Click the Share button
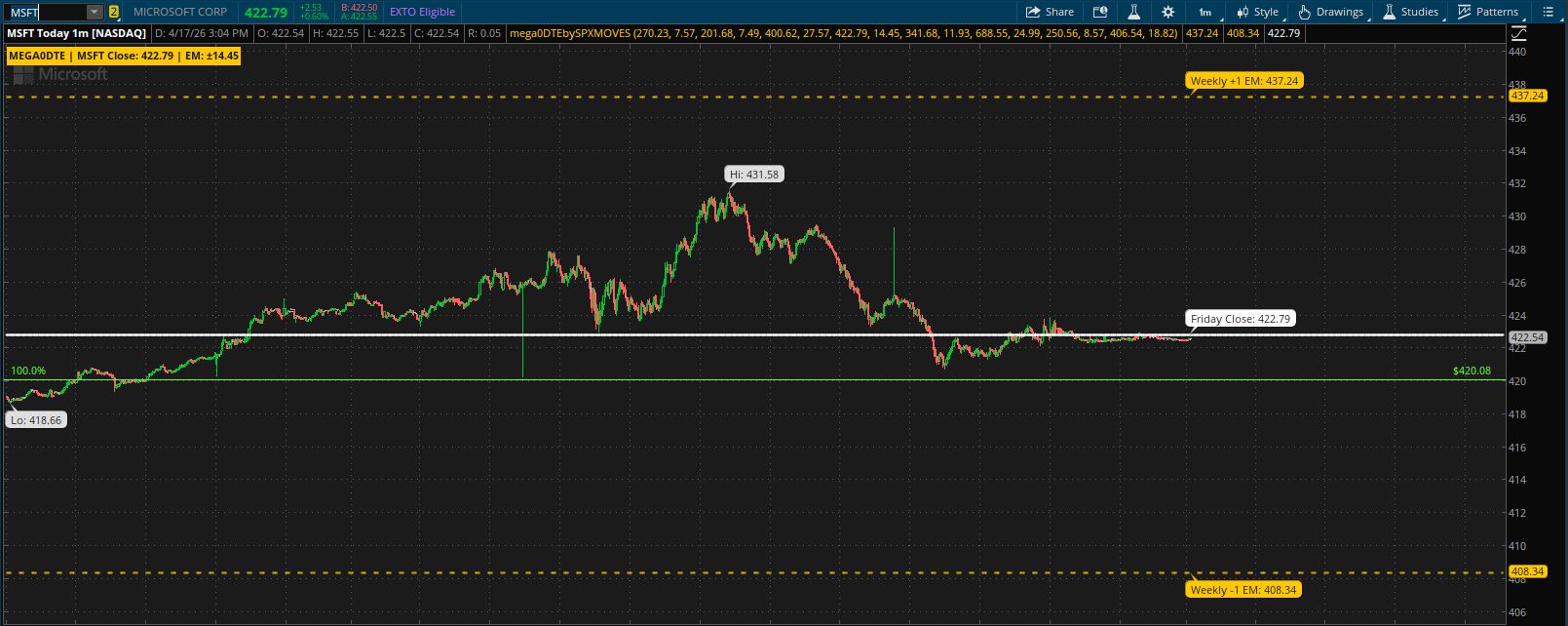The height and width of the screenshot is (626, 1568). [1050, 12]
